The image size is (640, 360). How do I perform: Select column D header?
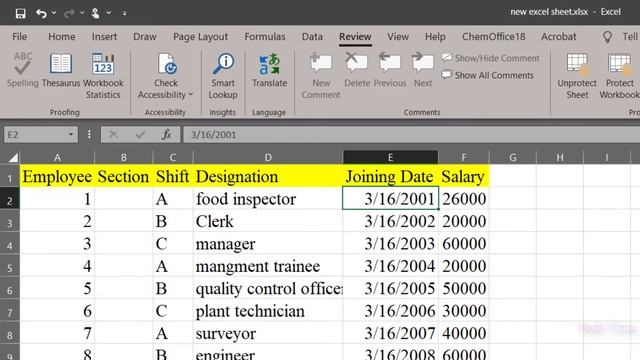[268, 157]
